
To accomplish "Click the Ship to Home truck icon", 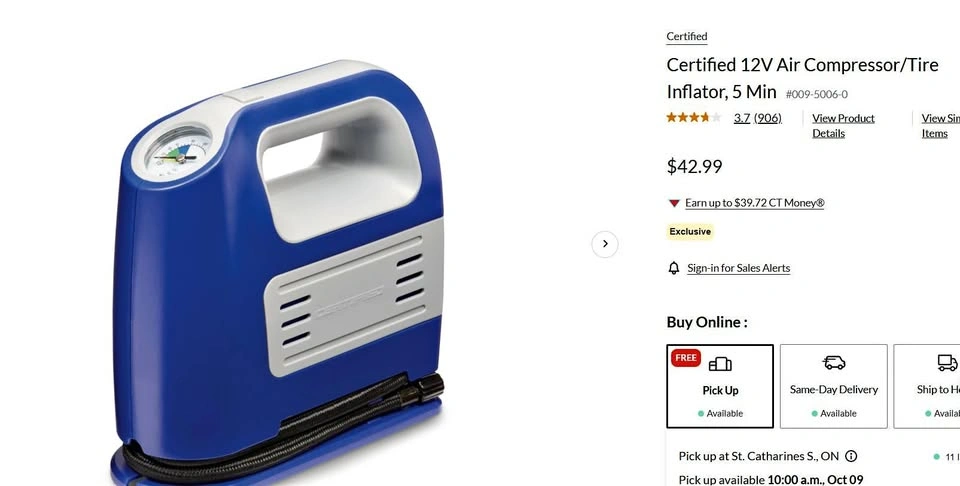I will tap(947, 363).
